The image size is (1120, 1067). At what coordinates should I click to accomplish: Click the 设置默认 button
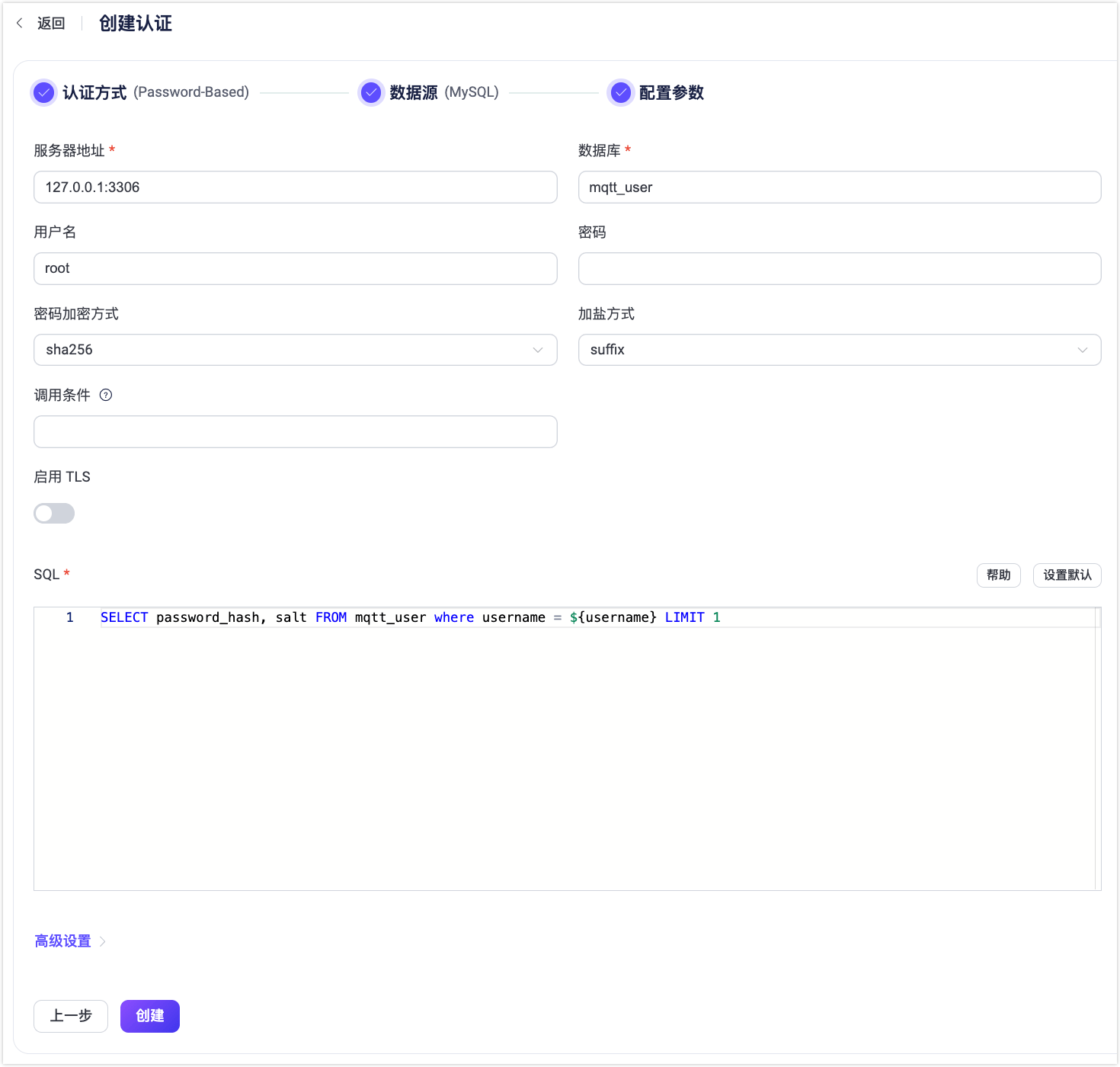point(1067,575)
